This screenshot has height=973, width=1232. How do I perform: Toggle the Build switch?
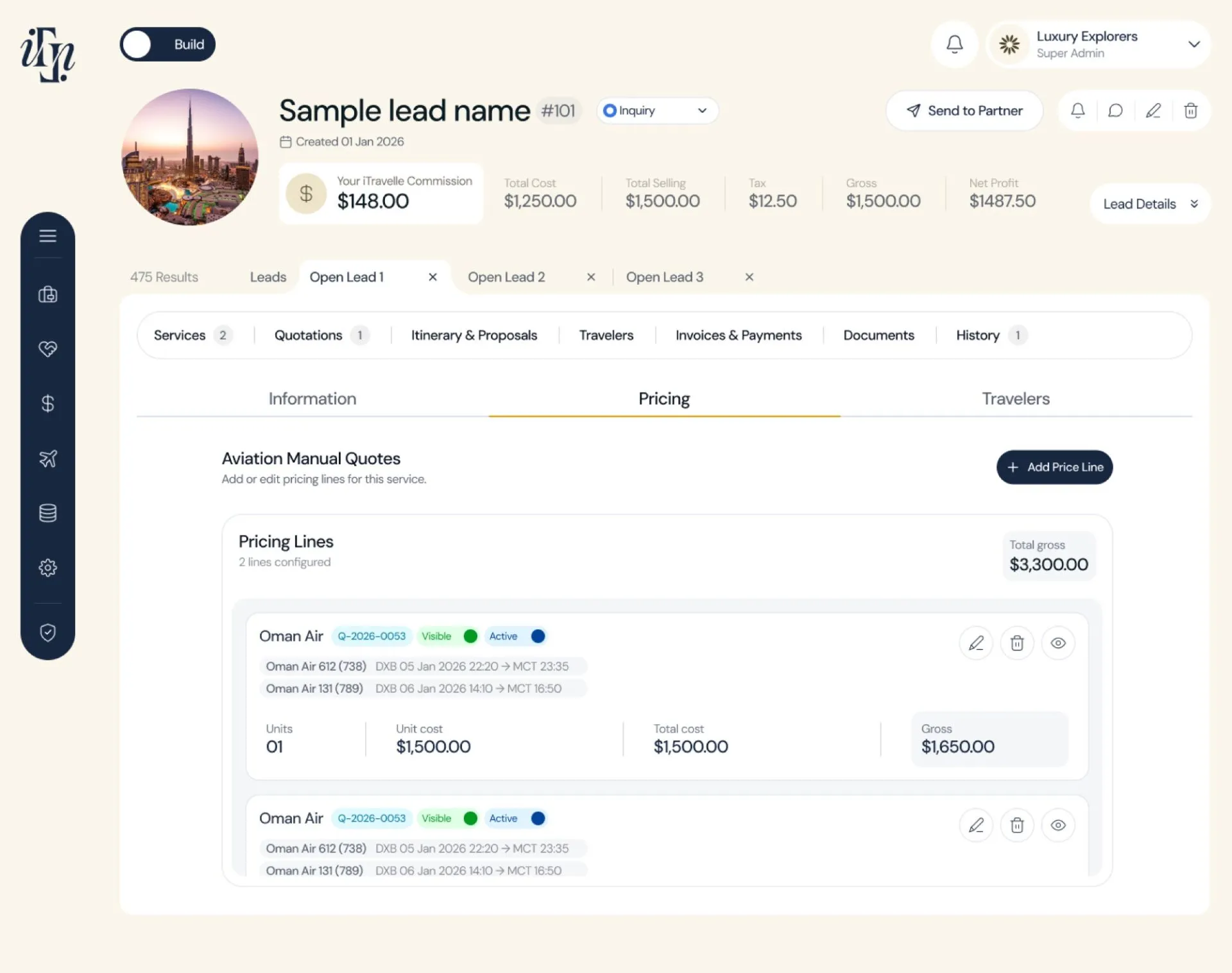point(167,44)
